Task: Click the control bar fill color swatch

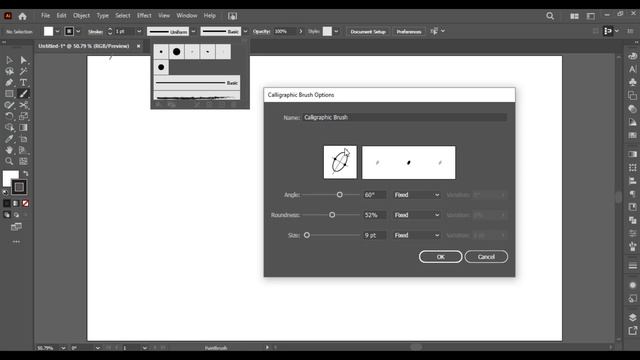Action: tap(49, 31)
